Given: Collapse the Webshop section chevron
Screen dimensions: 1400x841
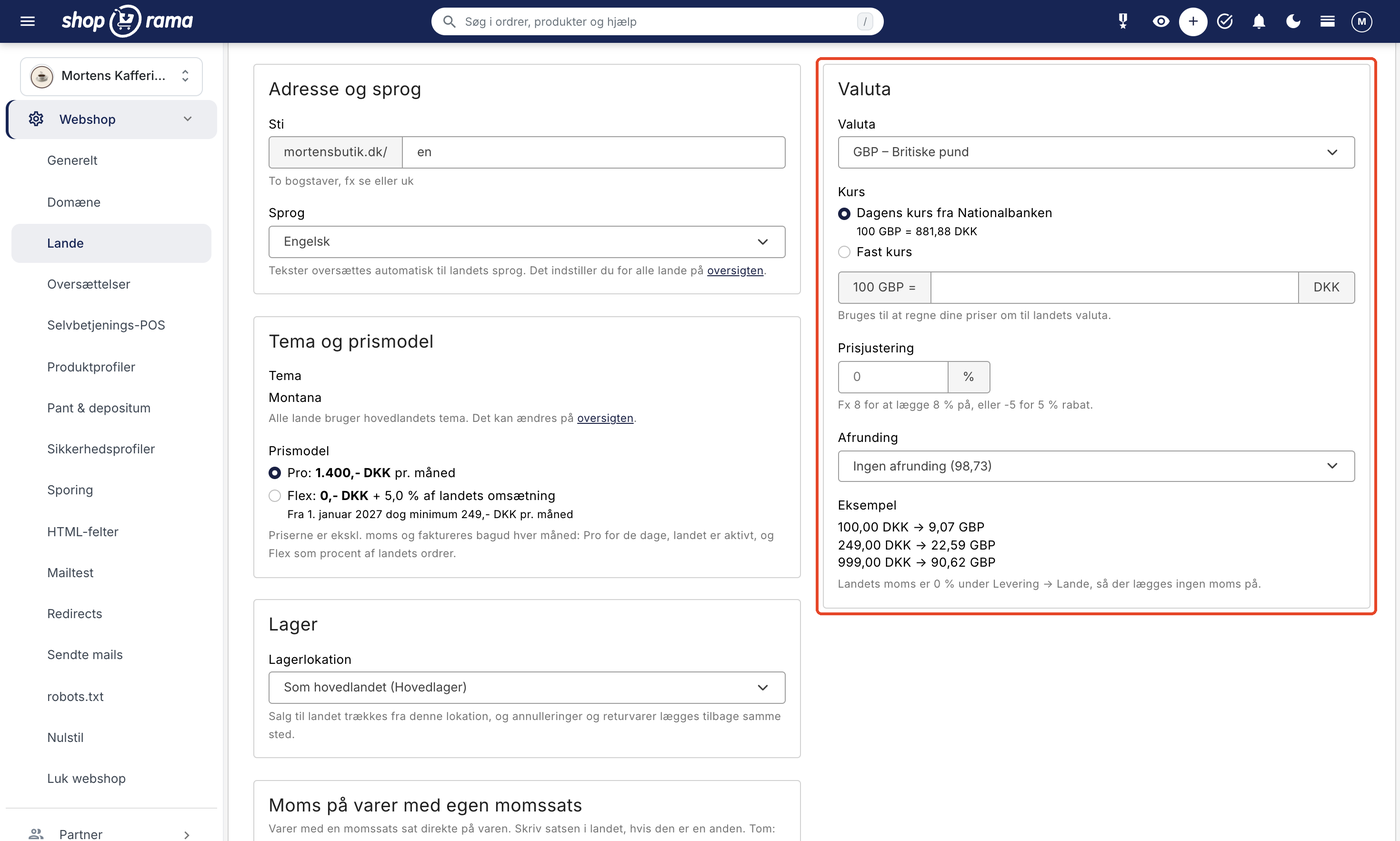Looking at the screenshot, I should tap(187, 119).
